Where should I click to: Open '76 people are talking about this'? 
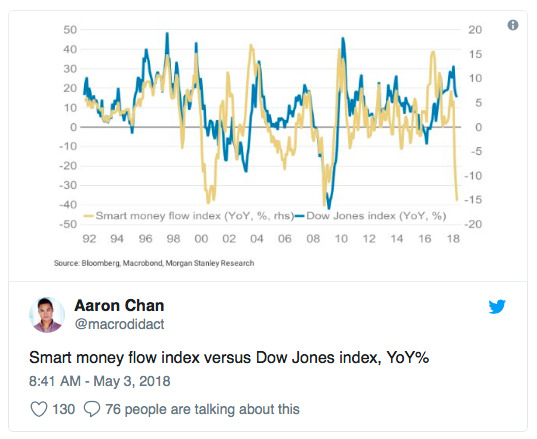point(202,409)
